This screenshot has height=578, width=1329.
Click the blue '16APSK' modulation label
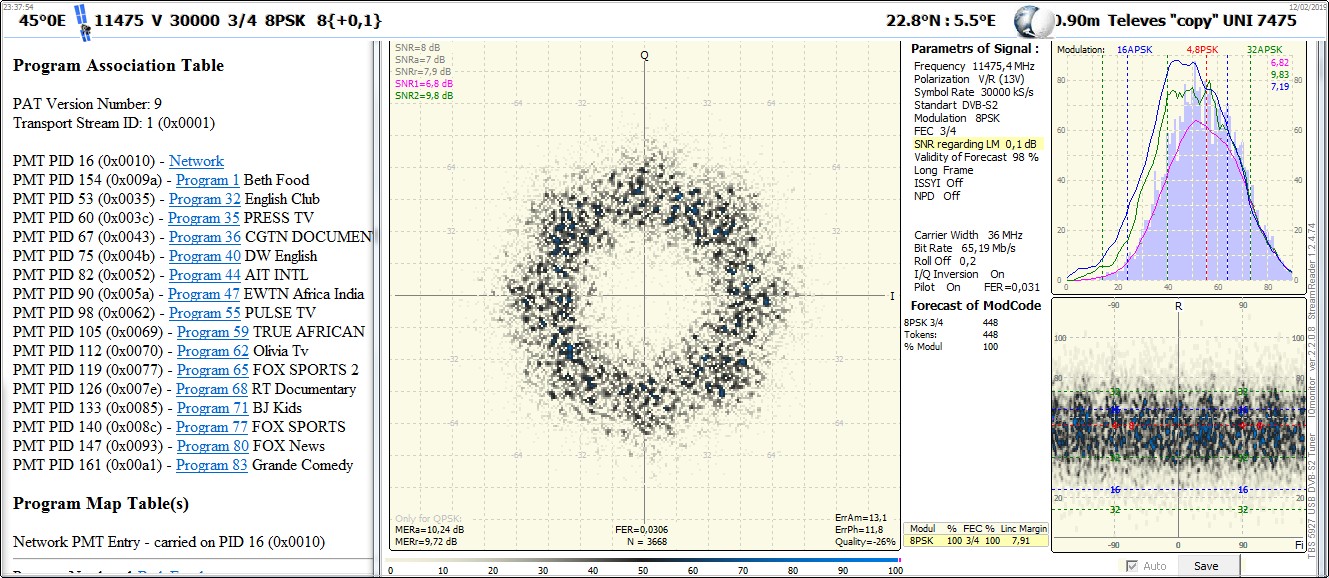(x=1136, y=49)
